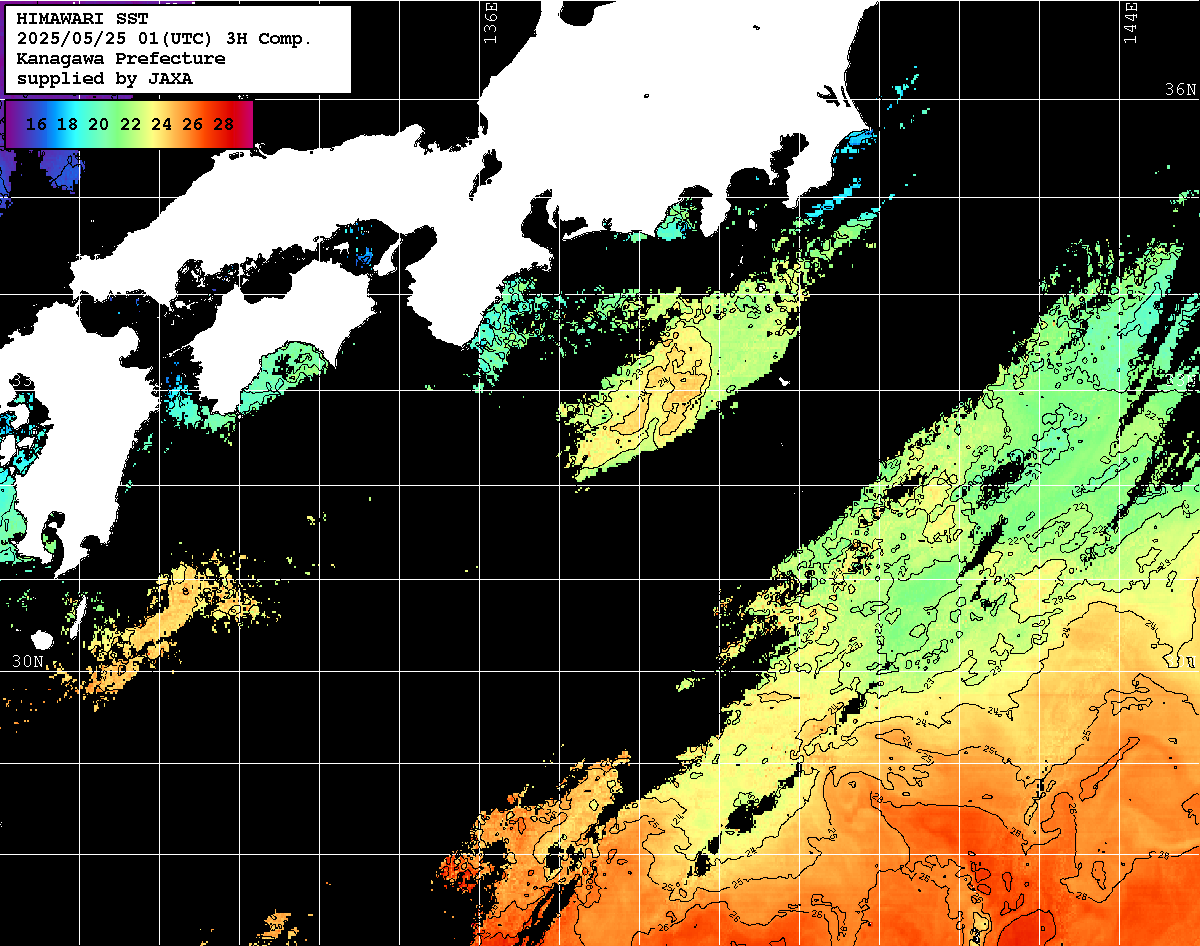
Task: Click the 18 value on temperature legend
Action: point(67,124)
